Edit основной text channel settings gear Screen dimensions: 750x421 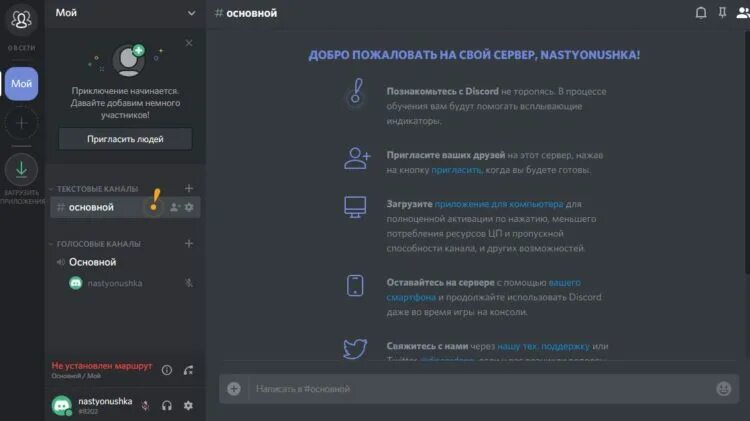(x=189, y=207)
